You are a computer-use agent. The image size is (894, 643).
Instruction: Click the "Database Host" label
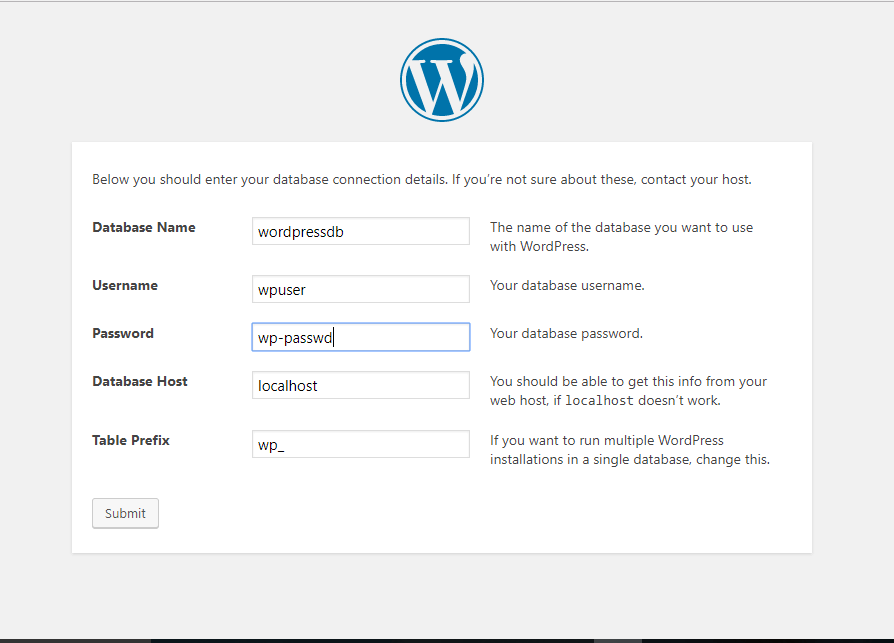(x=140, y=381)
